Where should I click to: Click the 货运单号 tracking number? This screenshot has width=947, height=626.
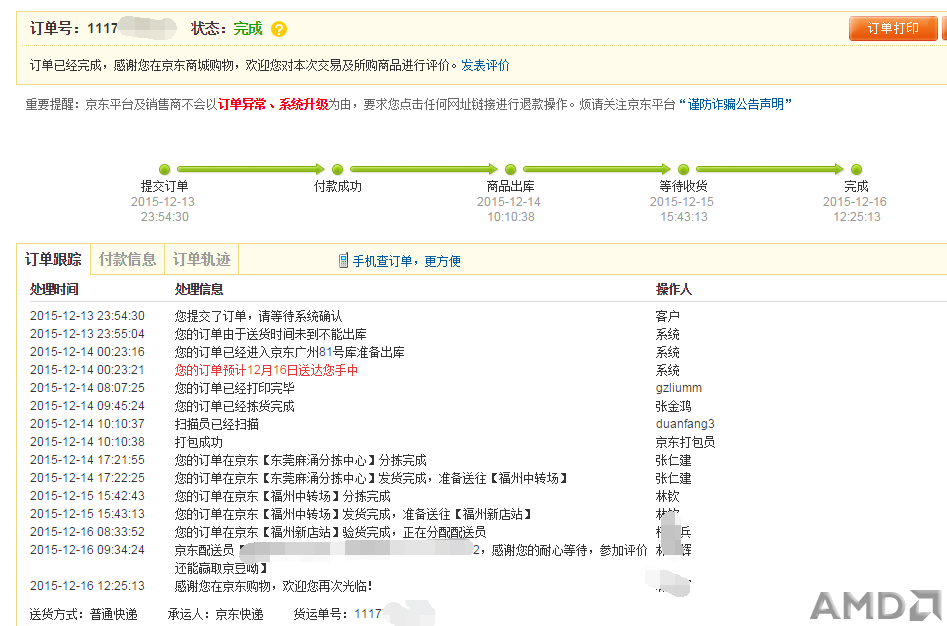[x=368, y=614]
